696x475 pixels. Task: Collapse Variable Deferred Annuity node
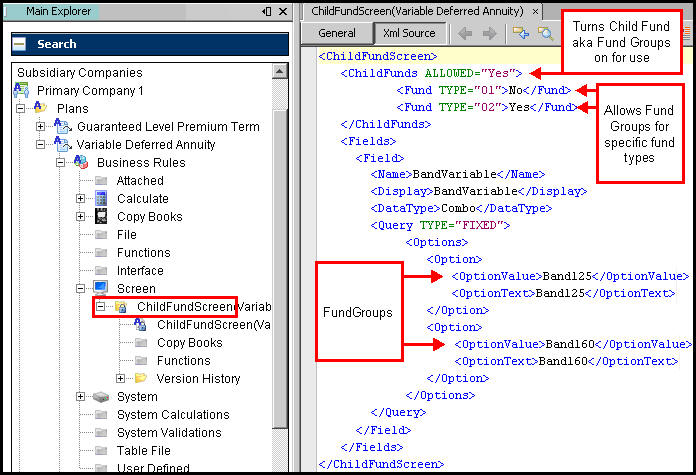(x=40, y=145)
